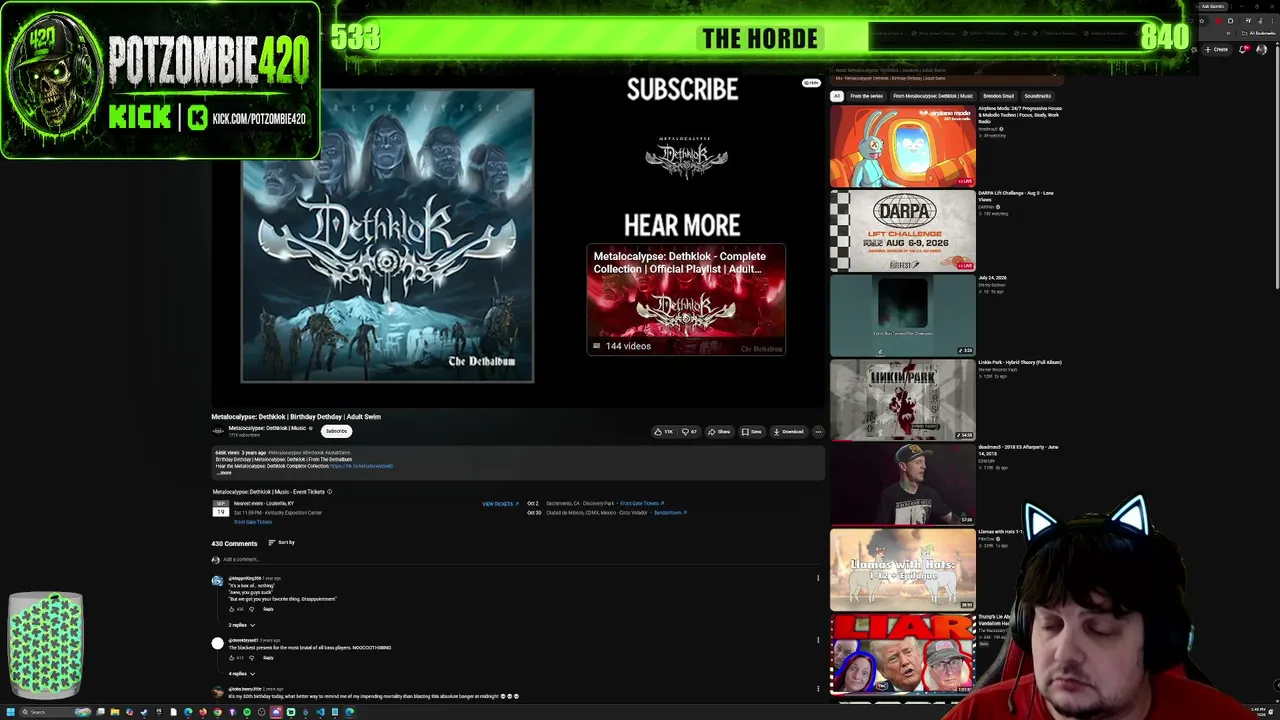1280x720 pixels.
Task: Open File Explorer from the taskbar
Action: (115, 712)
